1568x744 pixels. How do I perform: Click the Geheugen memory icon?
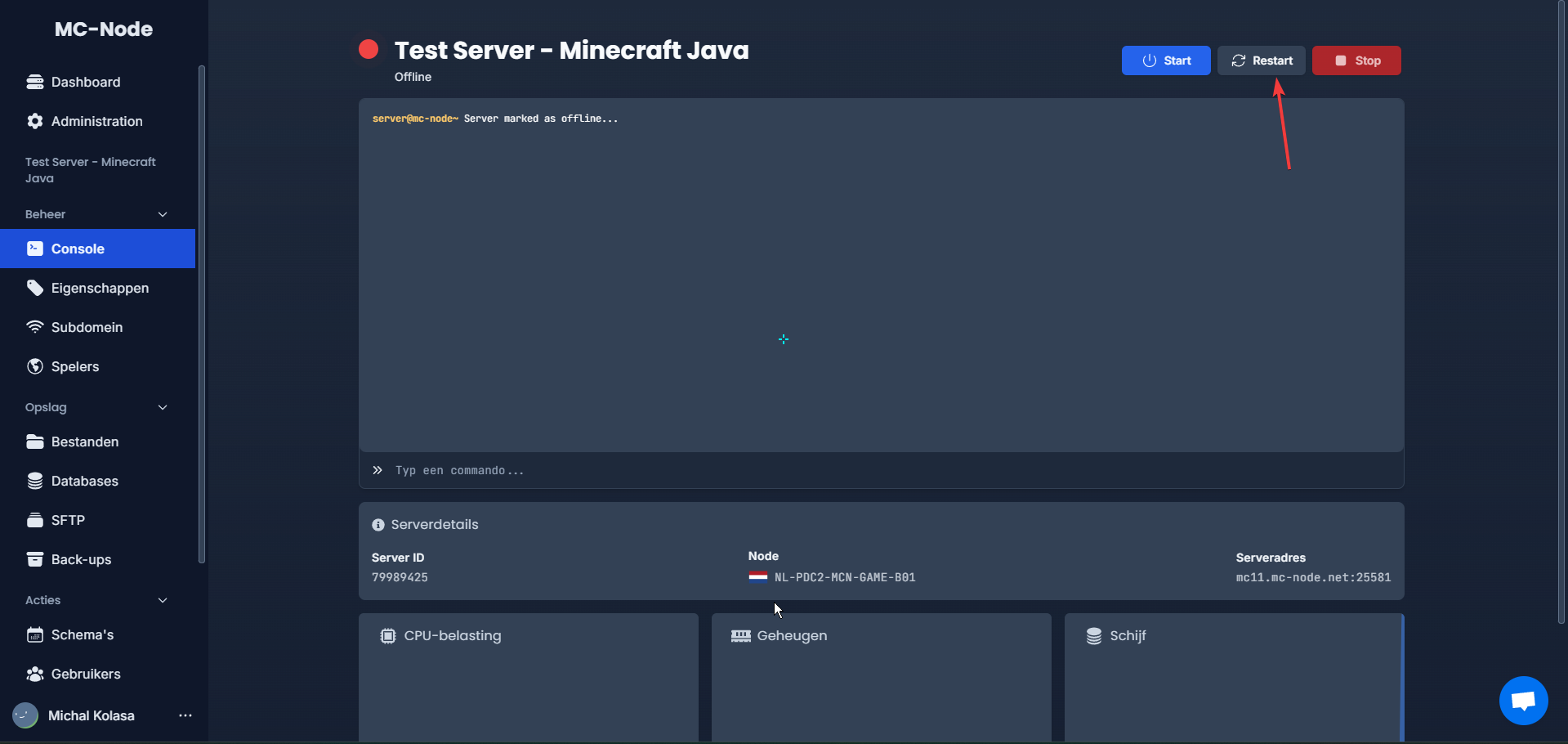[x=741, y=635]
